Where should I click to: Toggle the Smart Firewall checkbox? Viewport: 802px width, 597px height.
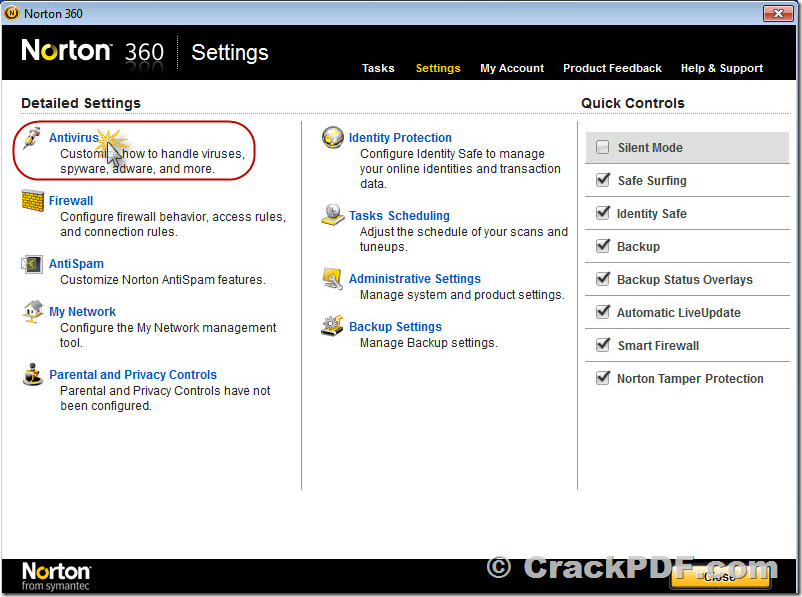[x=603, y=345]
